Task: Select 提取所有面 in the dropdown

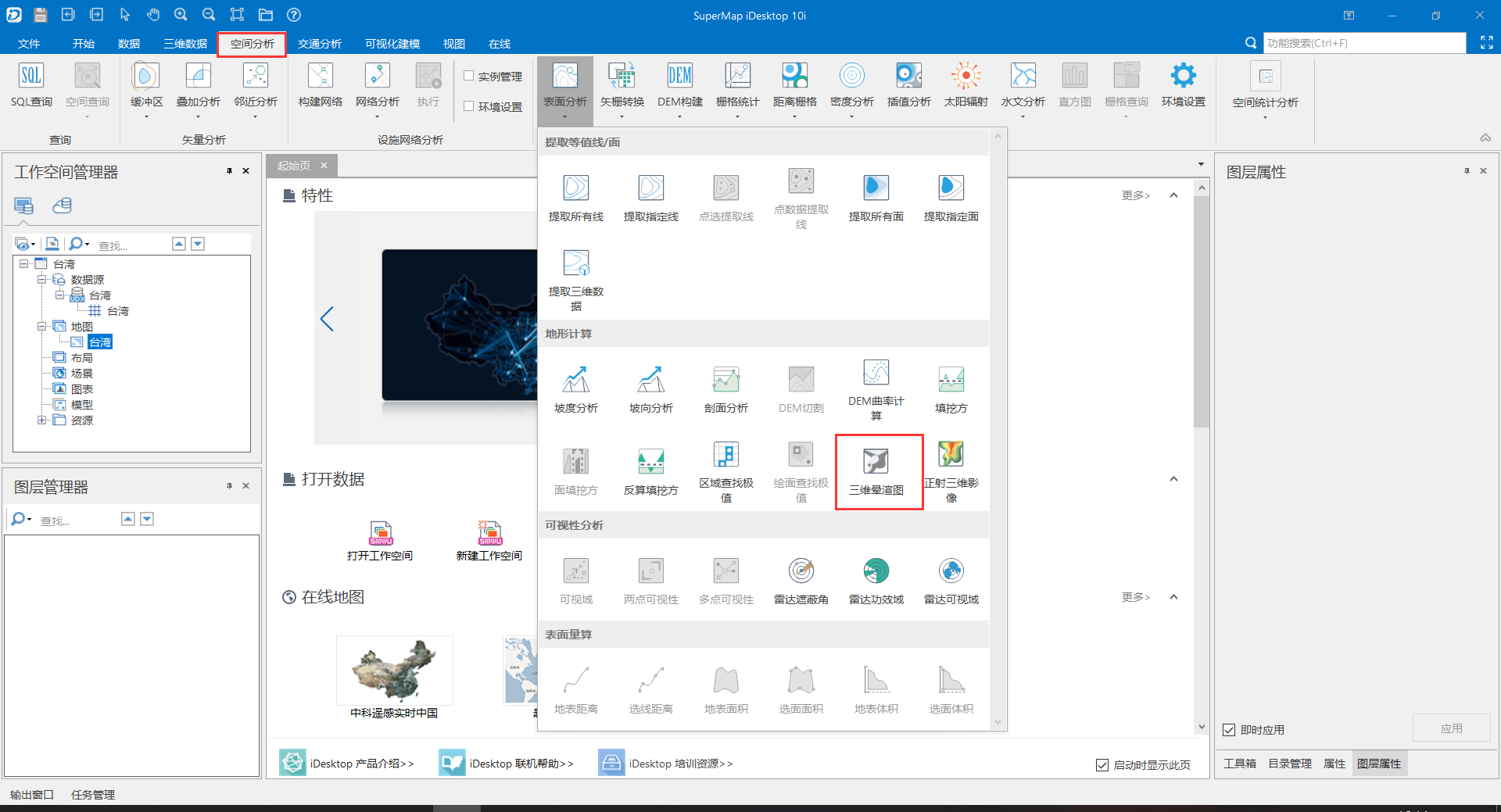Action: point(876,198)
